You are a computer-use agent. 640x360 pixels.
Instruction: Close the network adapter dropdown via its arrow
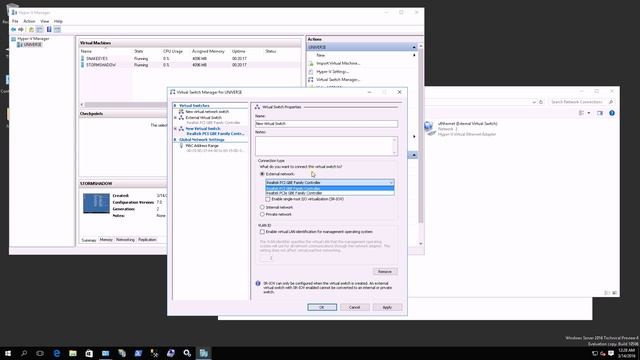pyautogui.click(x=391, y=182)
